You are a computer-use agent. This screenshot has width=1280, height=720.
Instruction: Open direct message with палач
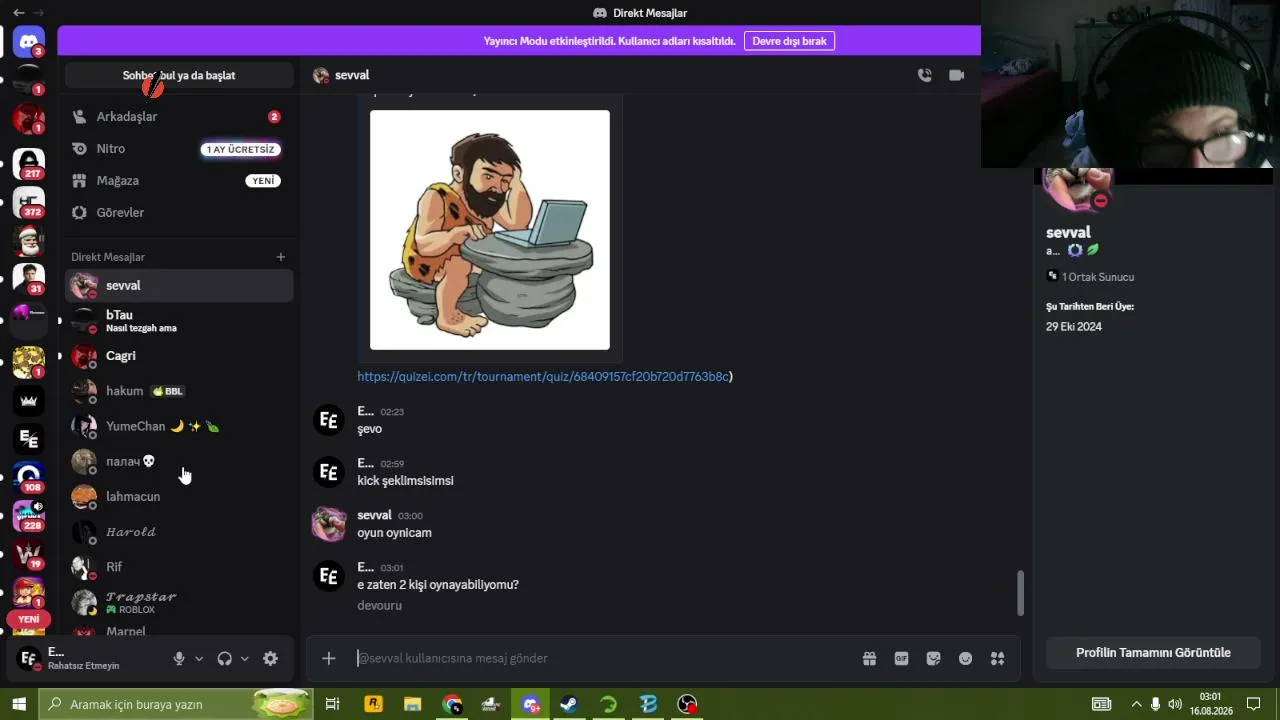(x=179, y=462)
